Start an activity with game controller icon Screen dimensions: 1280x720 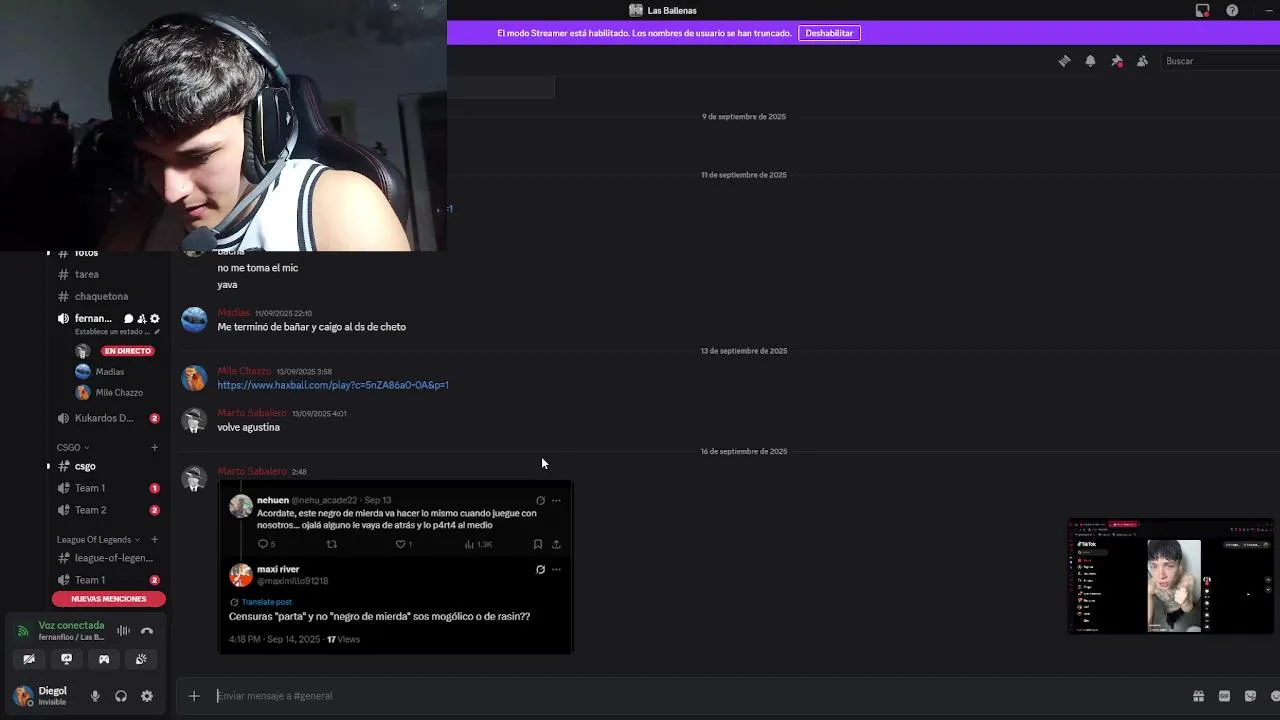(x=103, y=659)
